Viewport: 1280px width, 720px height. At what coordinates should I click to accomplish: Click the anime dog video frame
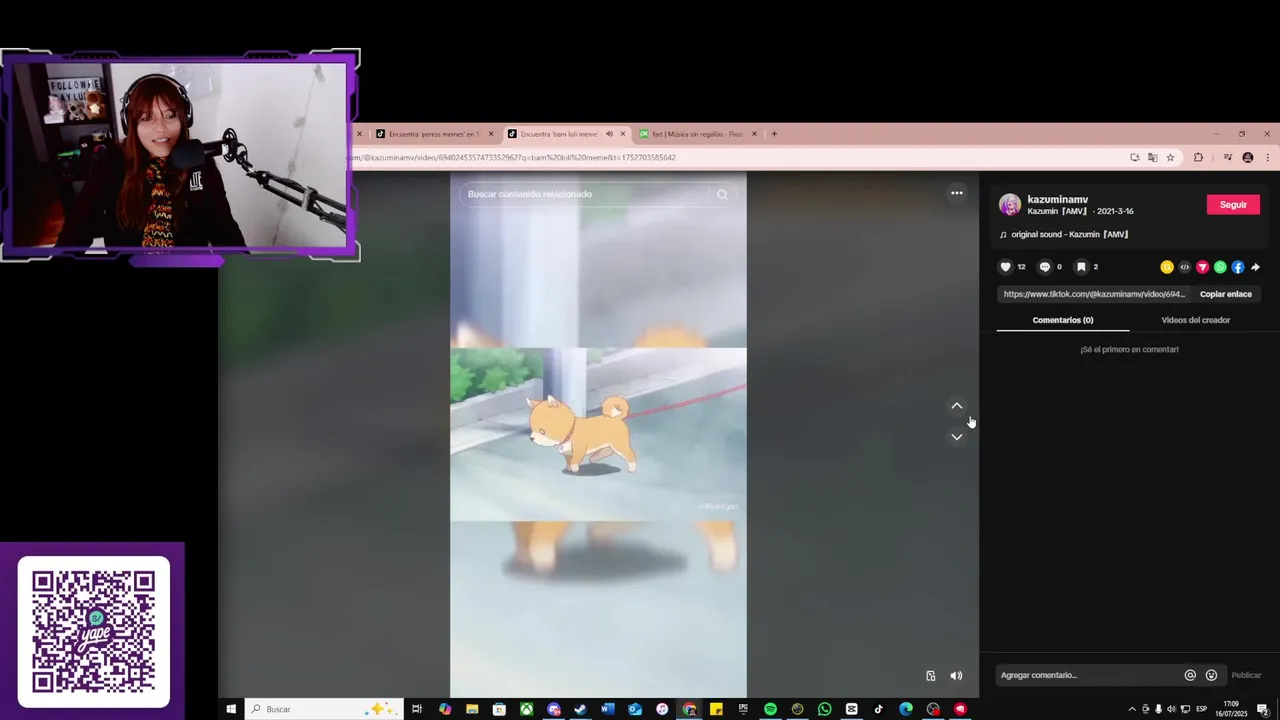(x=598, y=434)
